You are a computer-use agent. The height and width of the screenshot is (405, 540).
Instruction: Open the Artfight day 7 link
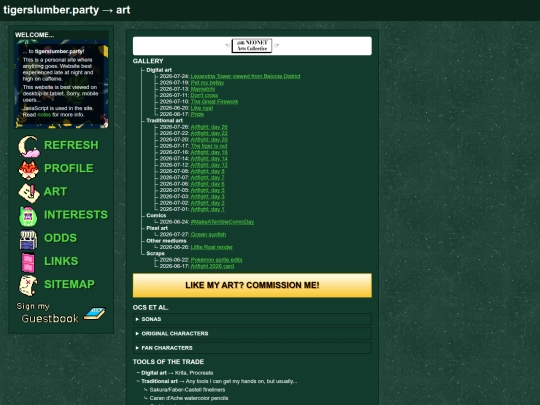coord(208,178)
